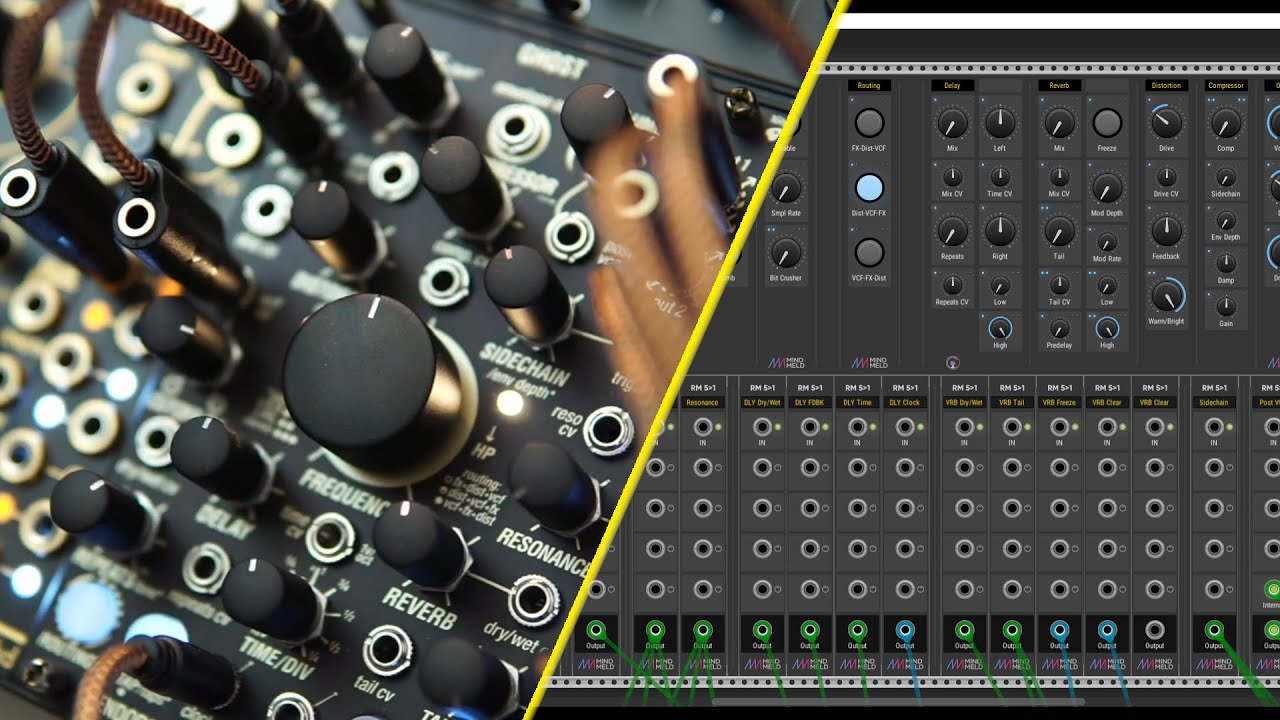The width and height of the screenshot is (1280, 720).
Task: Click the IN jack of the Resonance module
Action: point(703,427)
